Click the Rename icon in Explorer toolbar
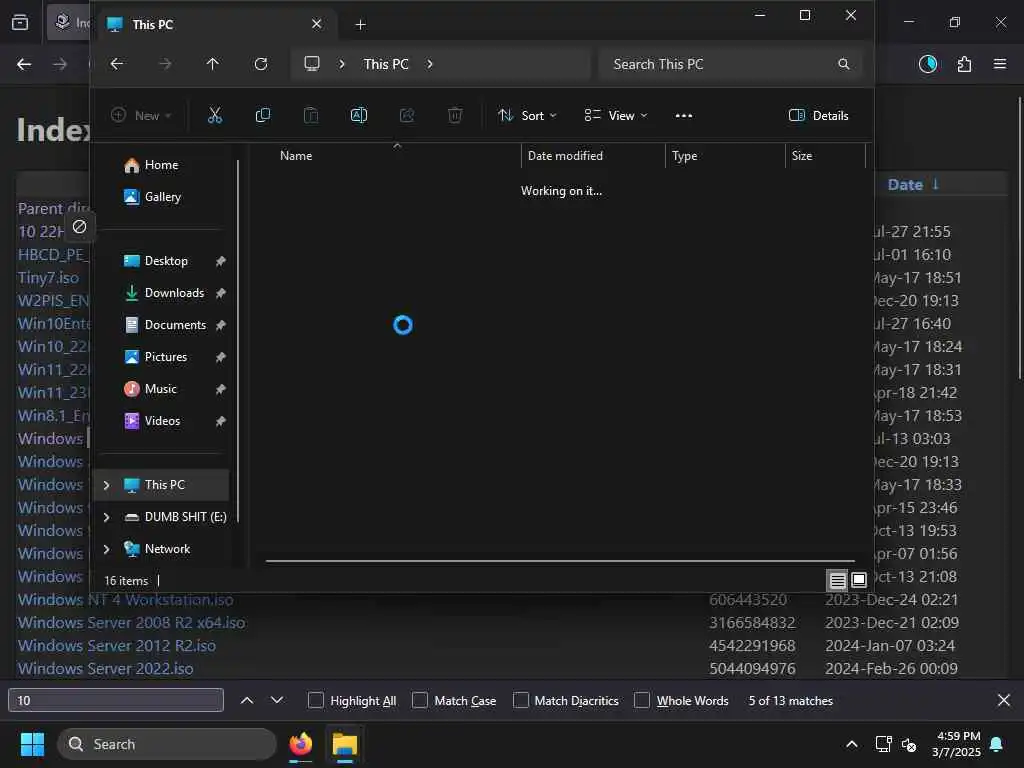This screenshot has height=768, width=1024. [x=359, y=116]
